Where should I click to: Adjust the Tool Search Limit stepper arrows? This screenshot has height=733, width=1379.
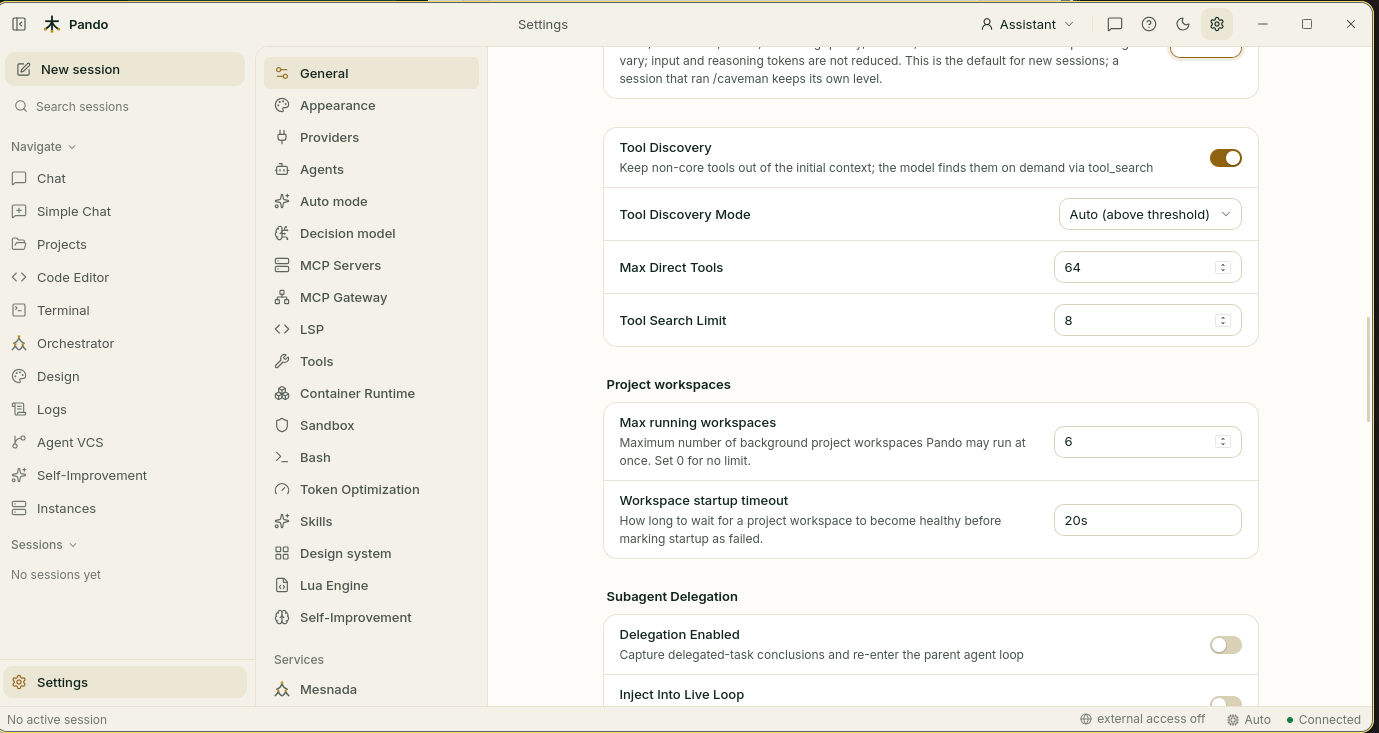1222,320
